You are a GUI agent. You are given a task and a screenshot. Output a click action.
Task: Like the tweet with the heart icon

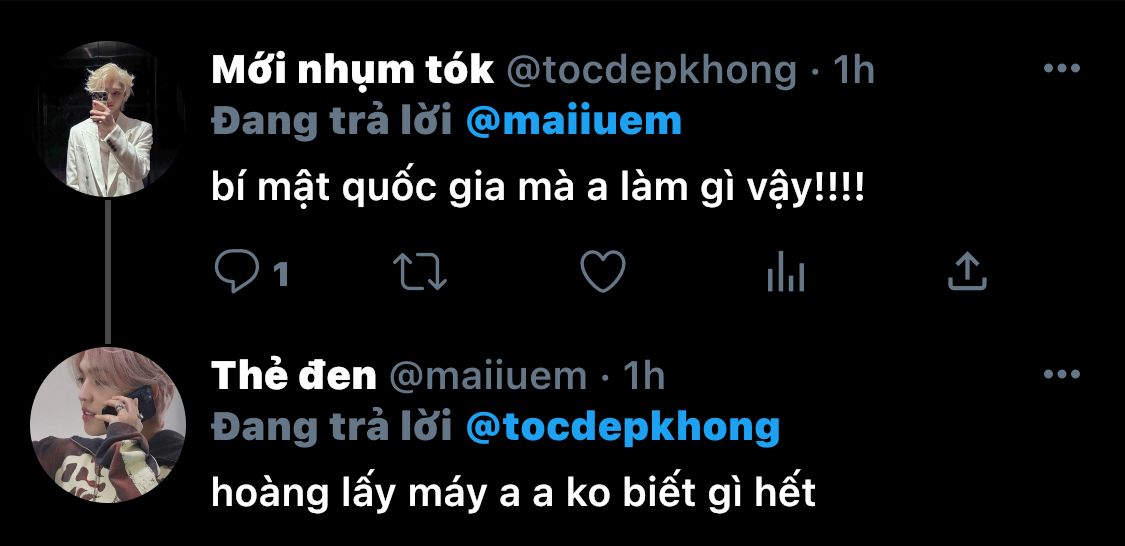[603, 272]
